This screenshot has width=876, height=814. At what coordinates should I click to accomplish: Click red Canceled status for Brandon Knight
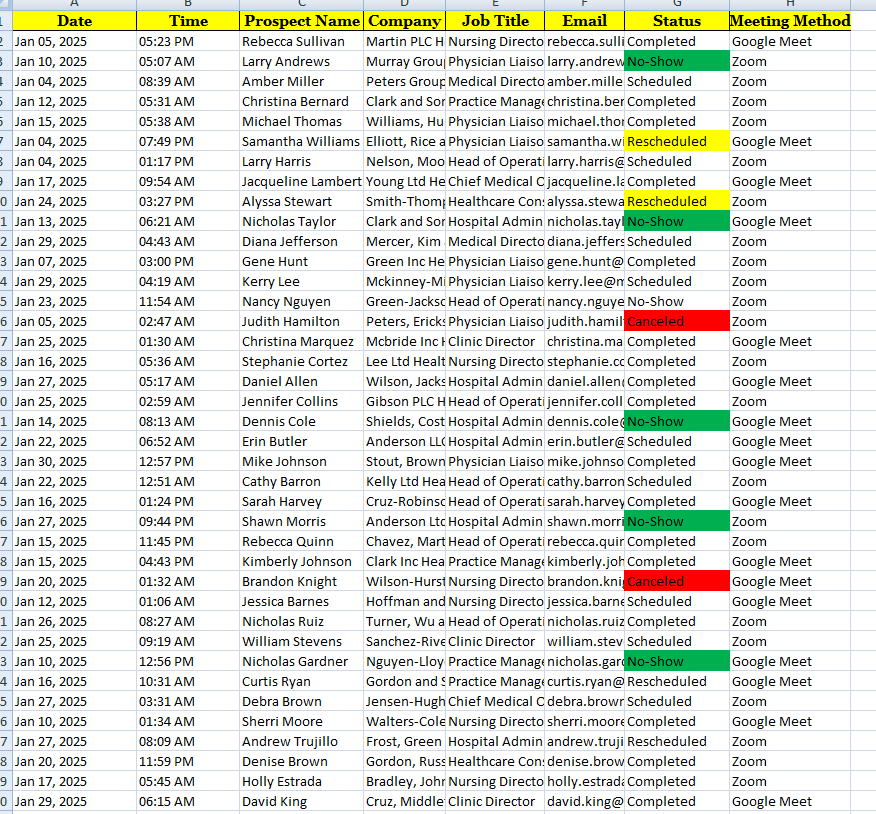(x=676, y=582)
